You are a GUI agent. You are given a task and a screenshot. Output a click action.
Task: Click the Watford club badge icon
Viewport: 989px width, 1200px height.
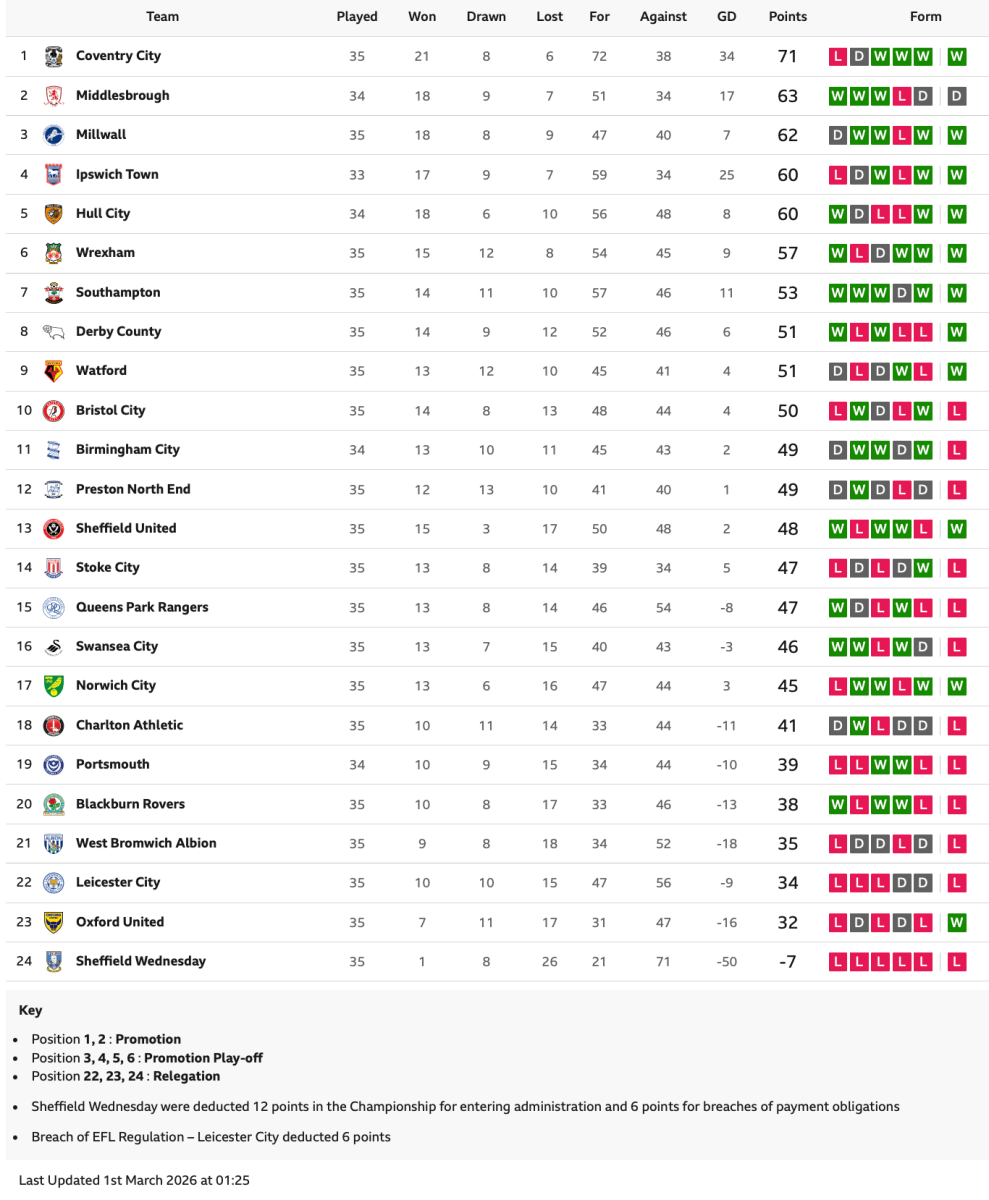[x=54, y=371]
